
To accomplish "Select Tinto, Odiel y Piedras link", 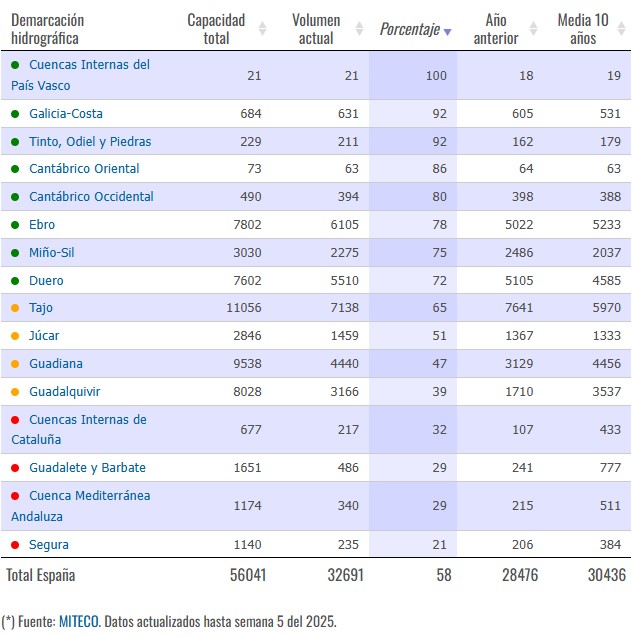I will pos(90,142).
